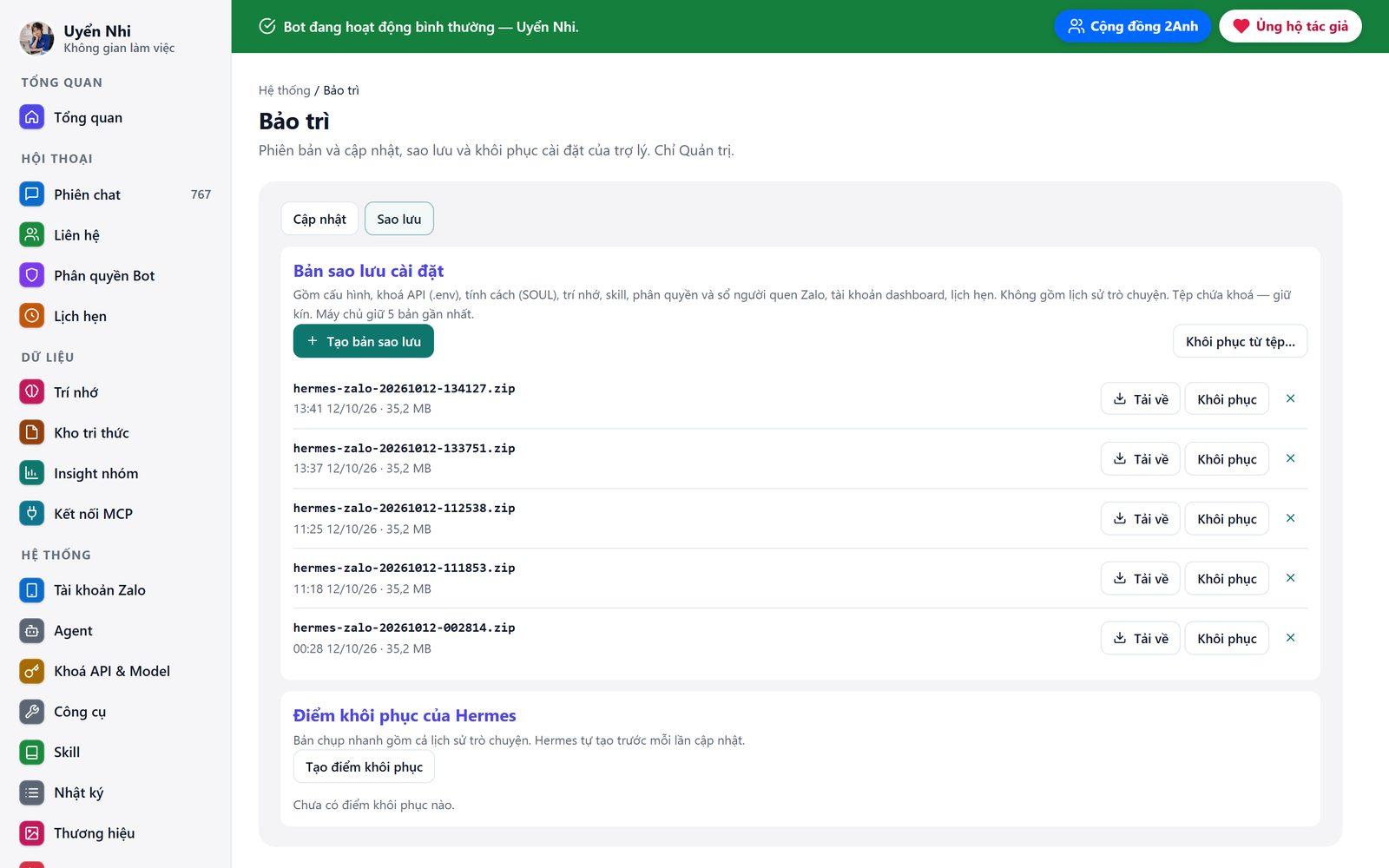Open Kho tri thức document icon
Screen dimensions: 1389x868
(x=32, y=432)
